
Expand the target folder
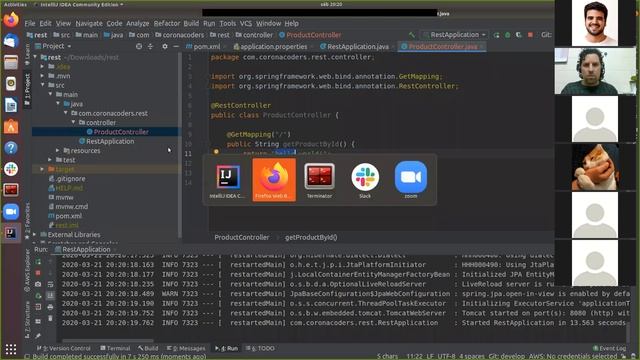(43, 169)
